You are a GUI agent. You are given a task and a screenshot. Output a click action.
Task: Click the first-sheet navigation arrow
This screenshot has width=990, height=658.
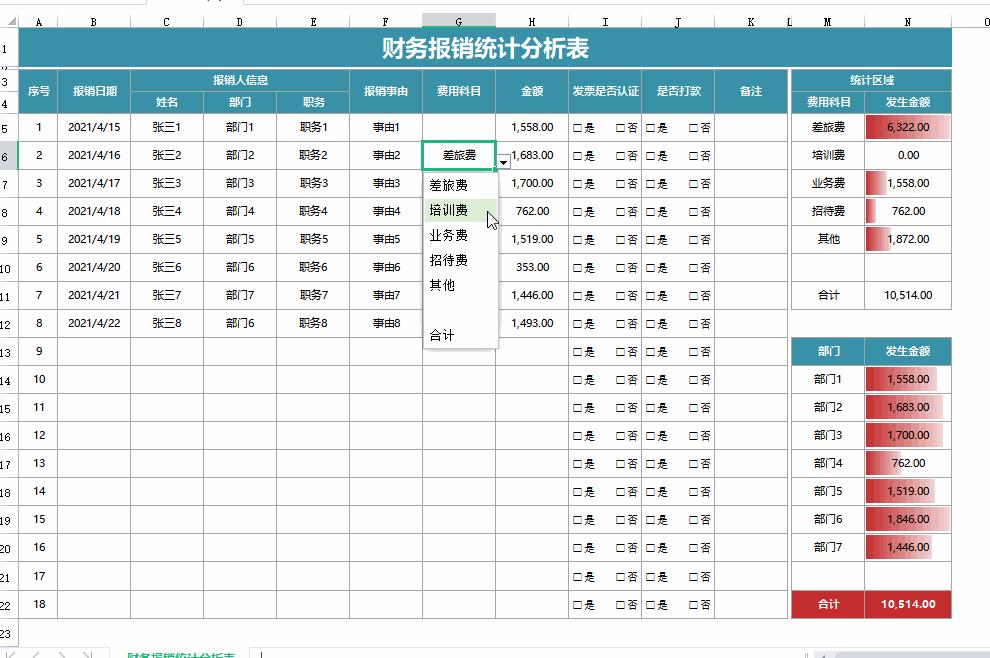(11, 654)
